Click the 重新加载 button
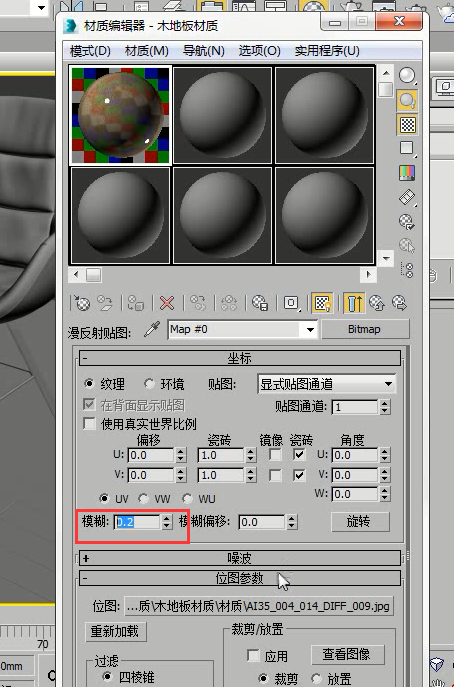The image size is (454, 687). [x=115, y=632]
